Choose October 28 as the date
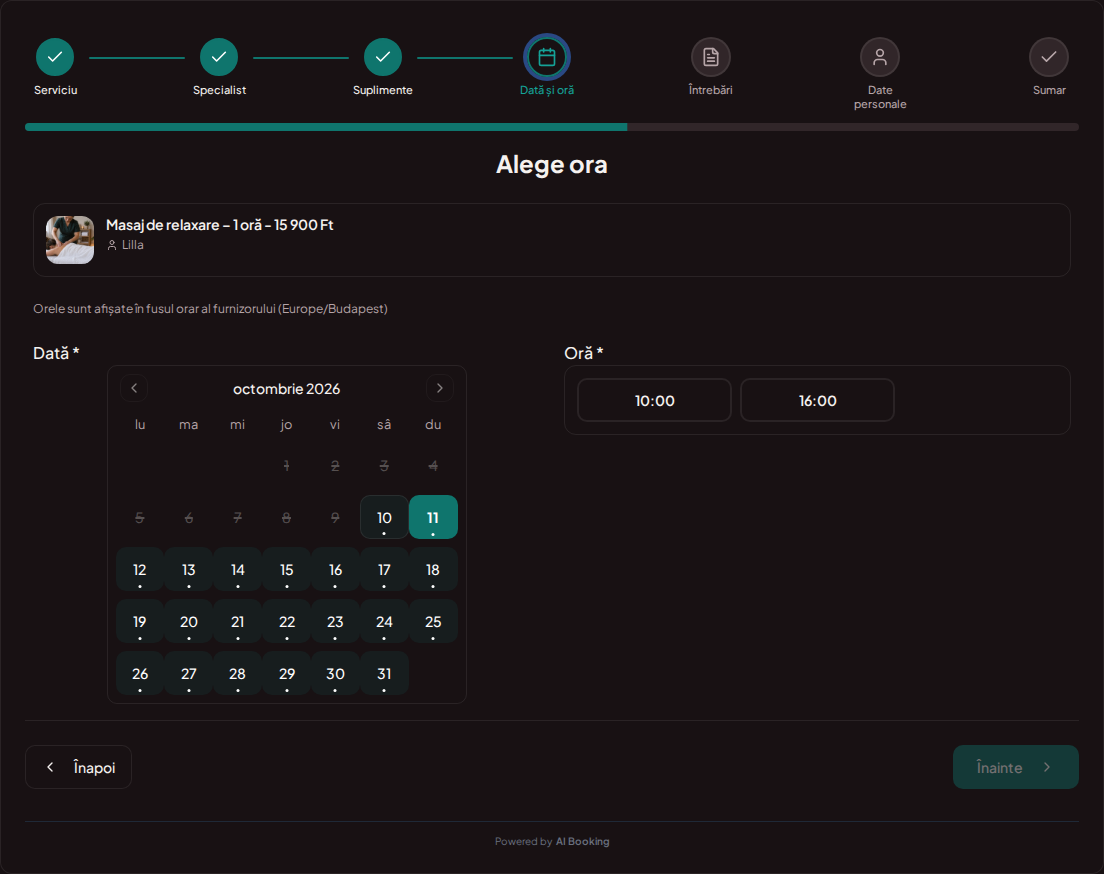Screen dimensions: 1104x874 tap(238, 674)
